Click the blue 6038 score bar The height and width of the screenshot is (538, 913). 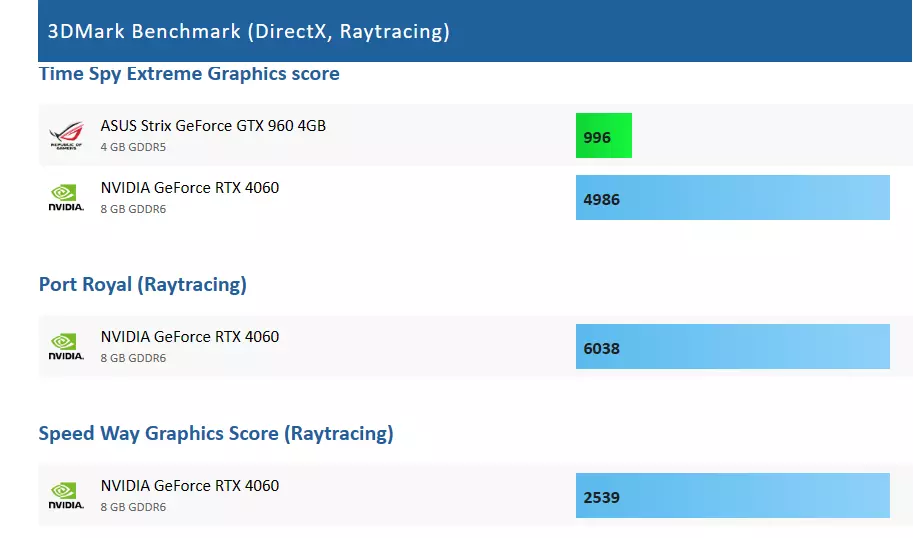[732, 346]
